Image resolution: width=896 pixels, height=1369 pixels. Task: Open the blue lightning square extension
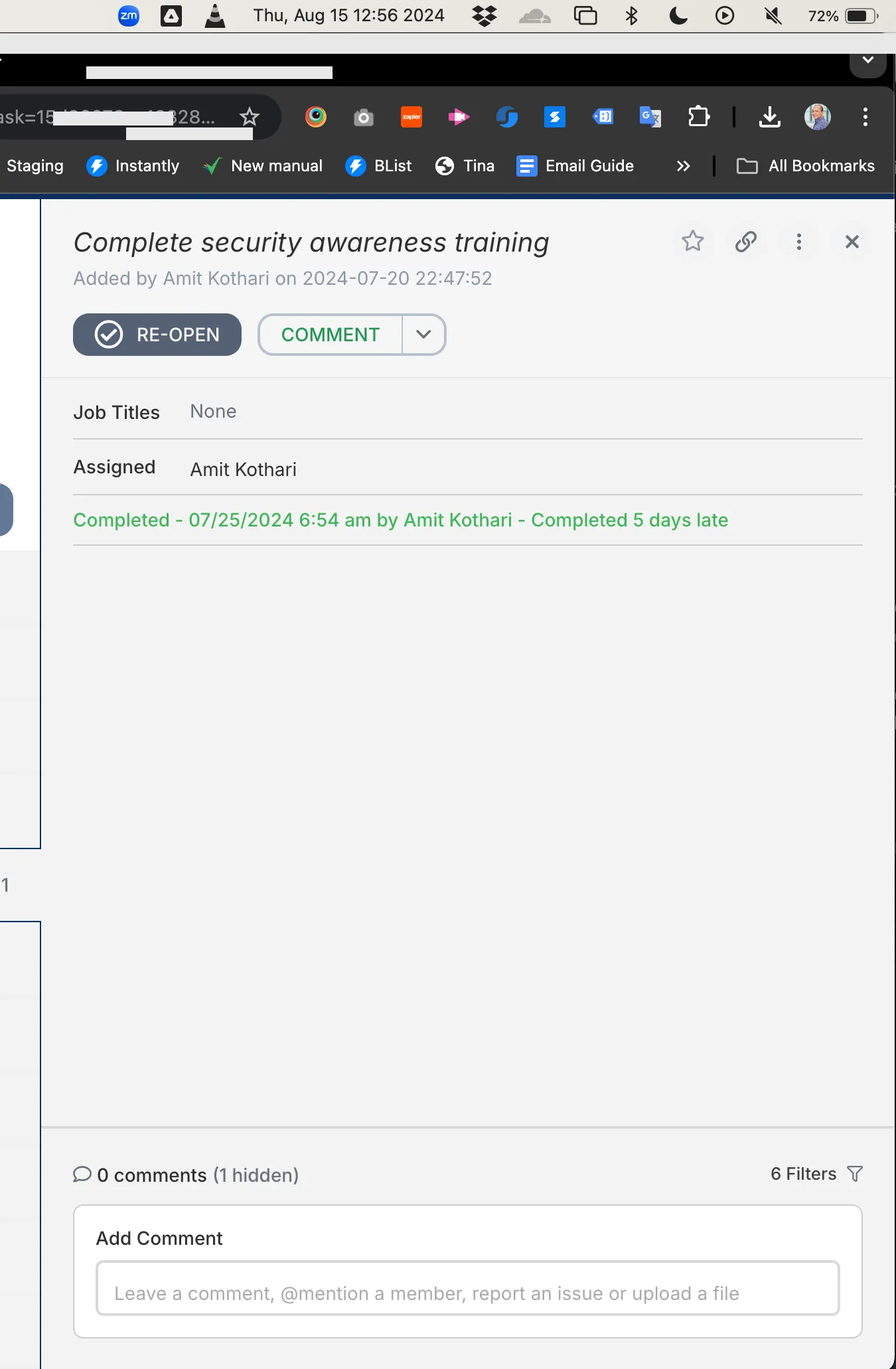tap(554, 117)
